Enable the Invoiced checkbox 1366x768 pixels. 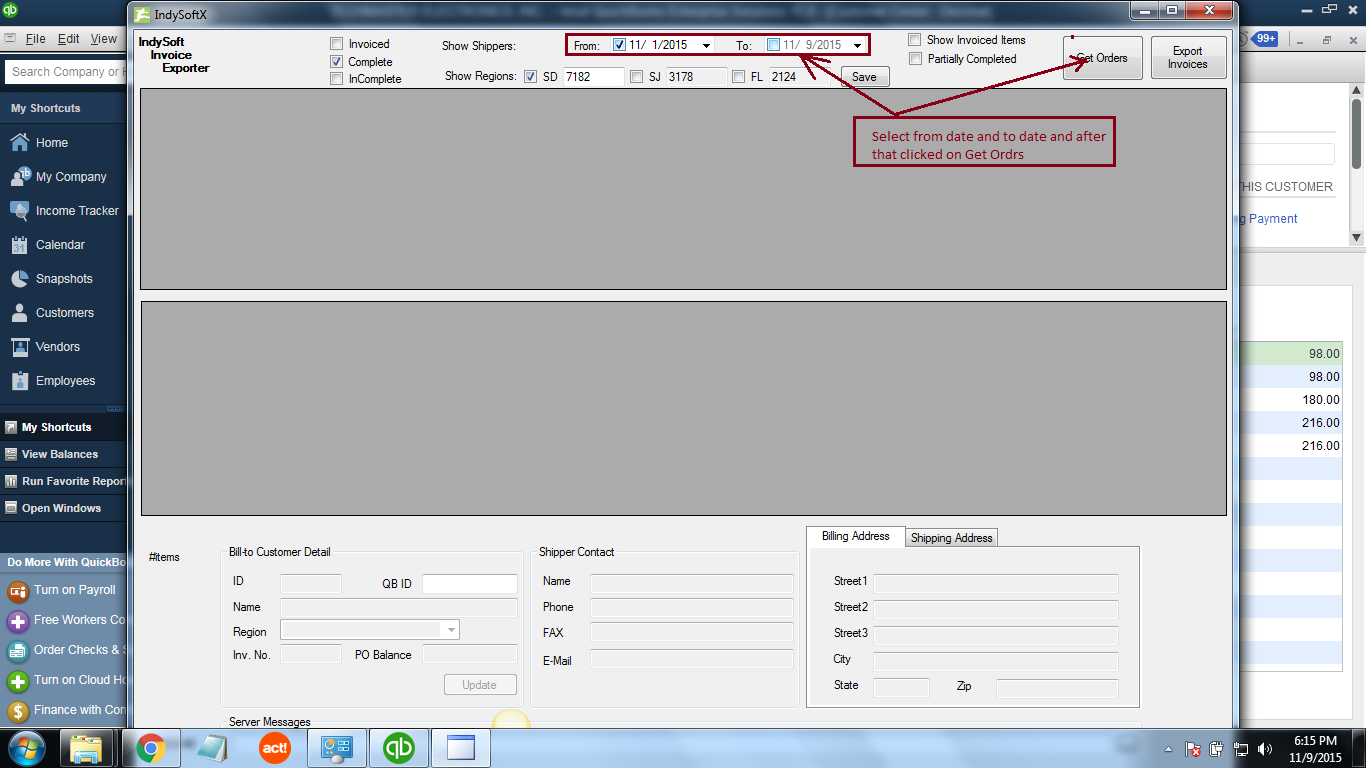point(337,44)
